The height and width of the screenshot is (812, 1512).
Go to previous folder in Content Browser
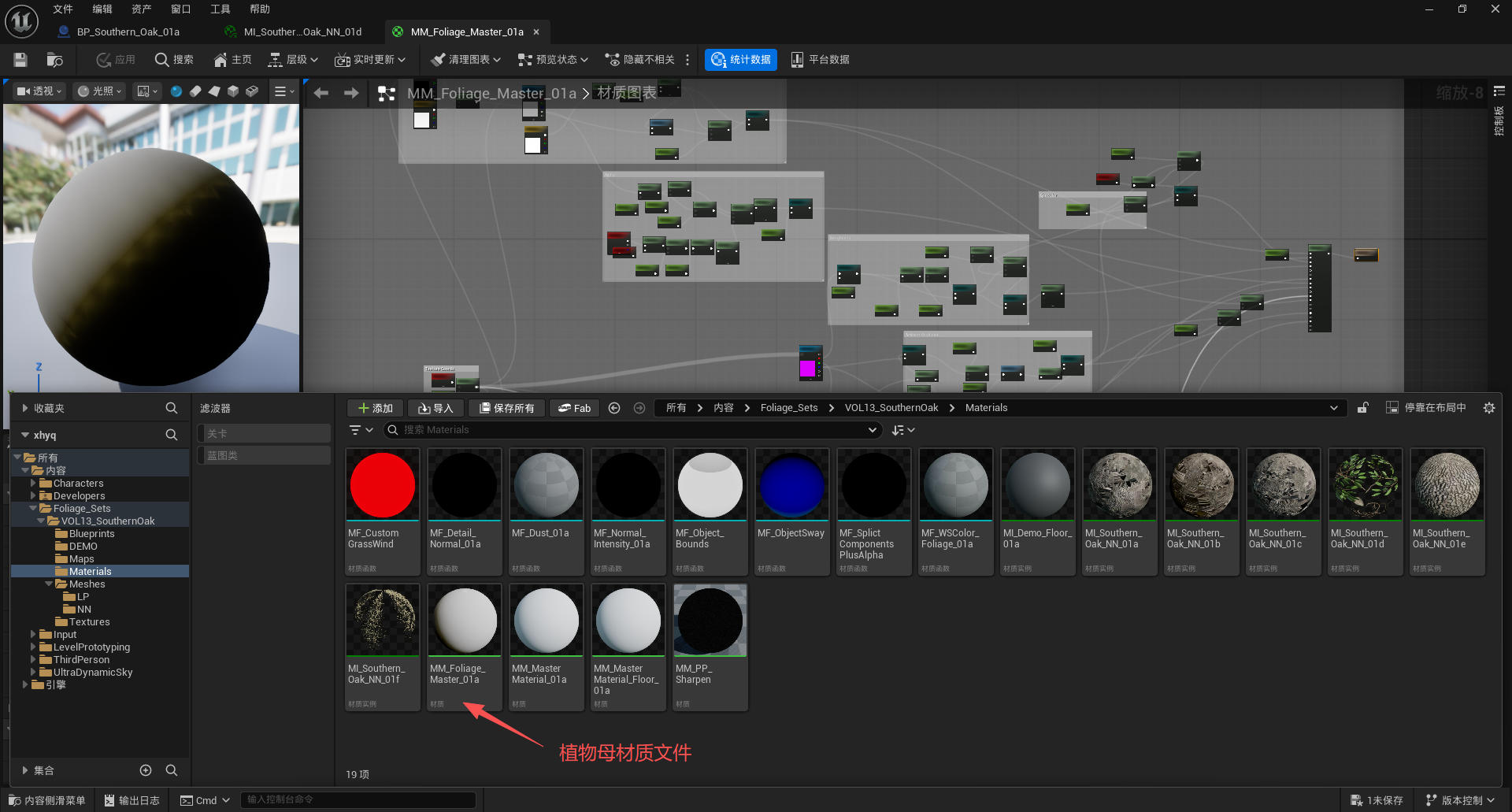click(x=614, y=408)
